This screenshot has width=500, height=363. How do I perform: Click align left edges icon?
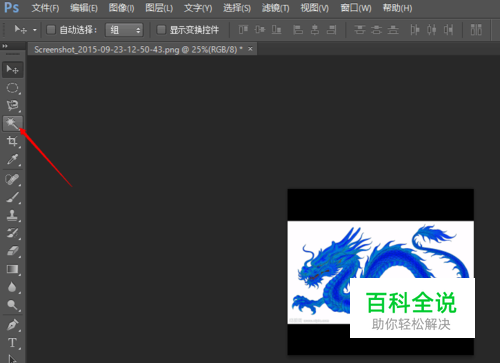pyautogui.click(x=298, y=30)
